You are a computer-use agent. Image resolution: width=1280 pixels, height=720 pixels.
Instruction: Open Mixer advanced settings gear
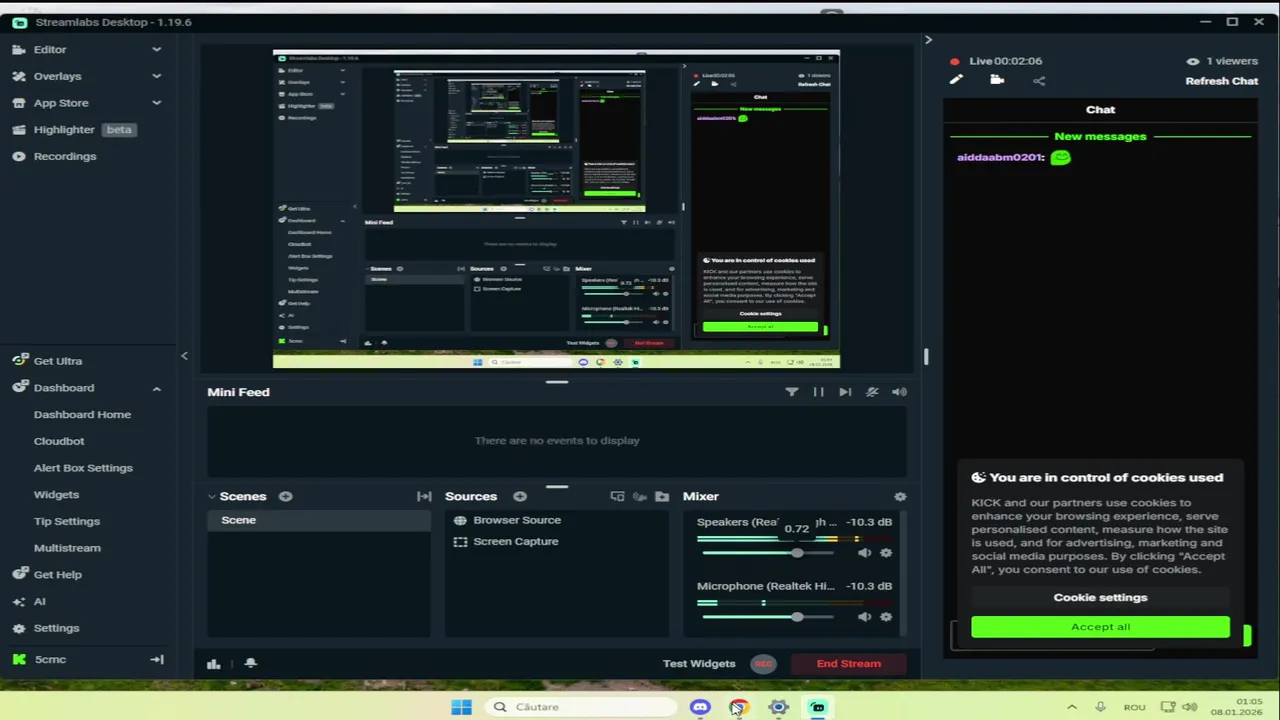(900, 496)
